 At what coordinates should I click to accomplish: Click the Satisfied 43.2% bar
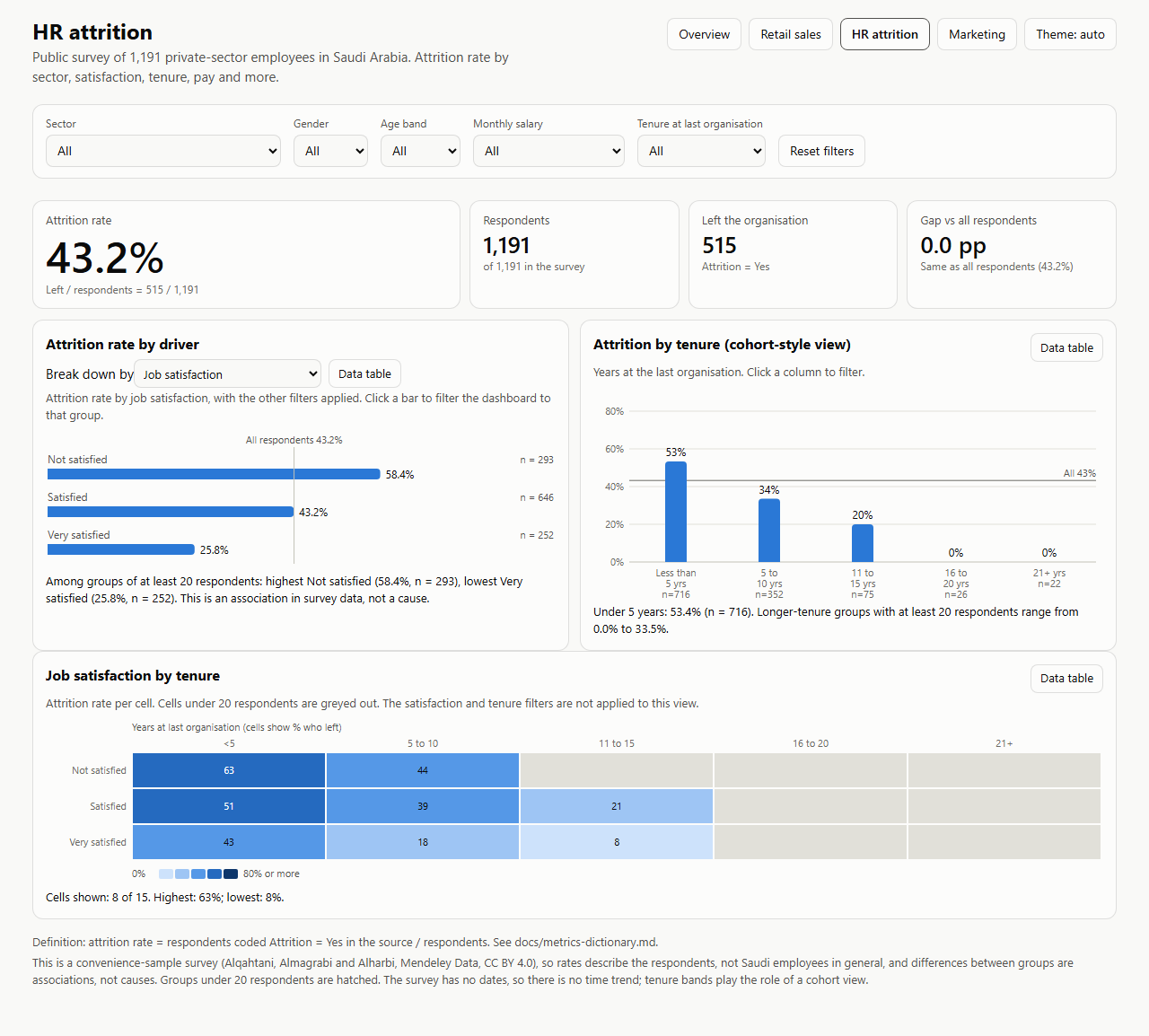tap(171, 512)
